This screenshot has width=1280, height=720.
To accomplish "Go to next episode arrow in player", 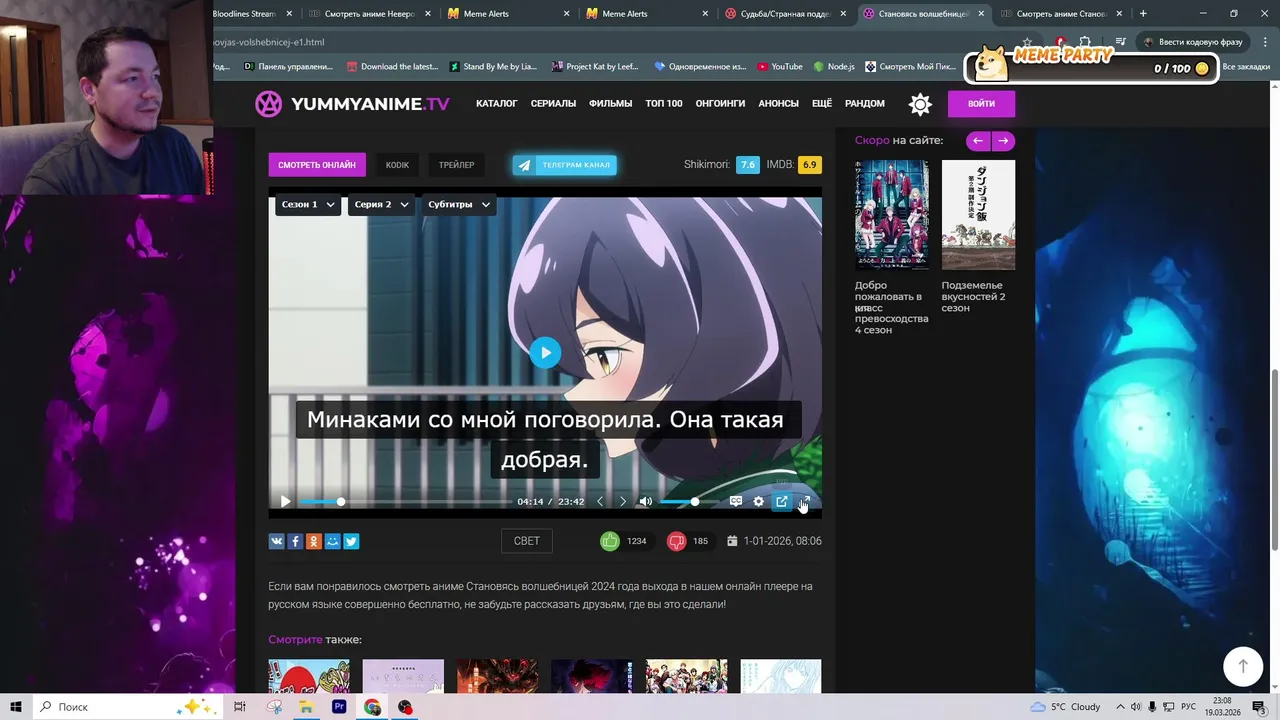I will coord(623,501).
